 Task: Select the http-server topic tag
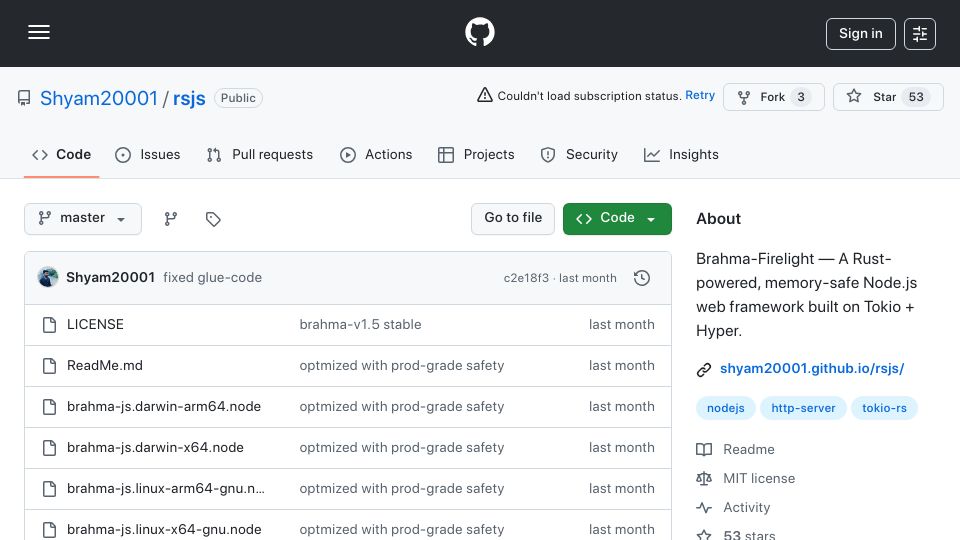point(803,408)
